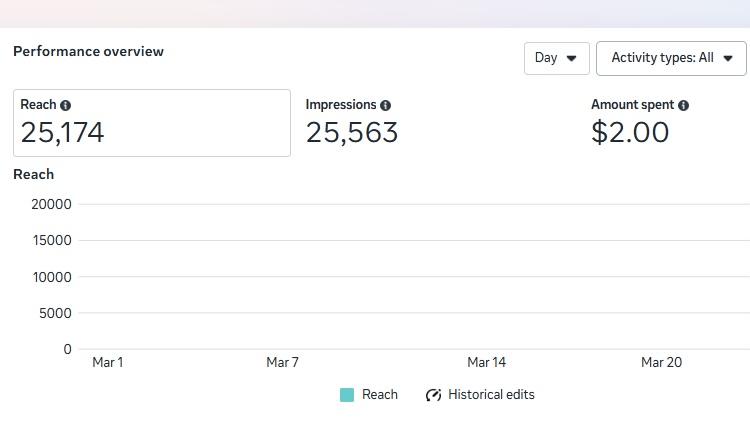750x435 pixels.
Task: Expand the Activity types: All filter
Action: coord(671,58)
